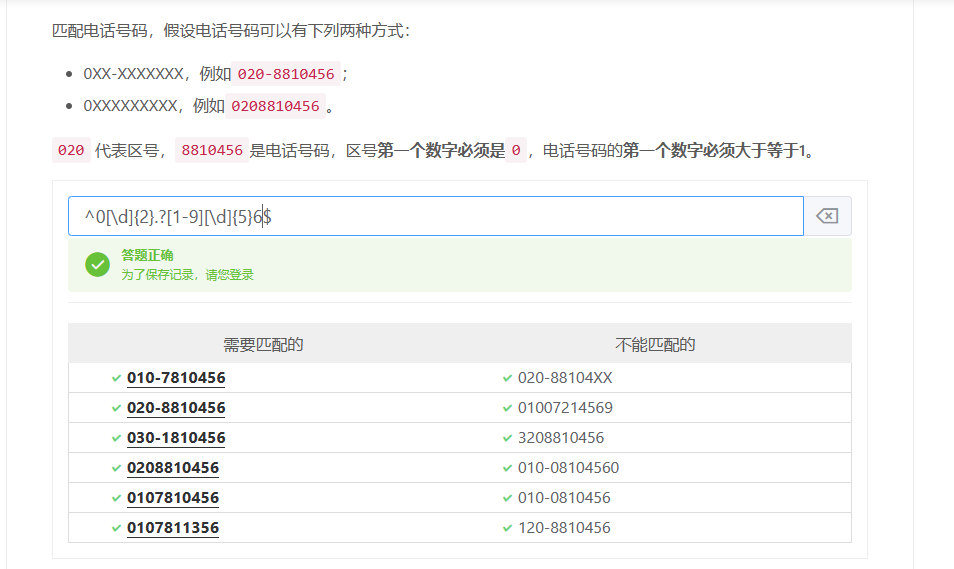Place cursor in the regex input field

tap(500, 216)
